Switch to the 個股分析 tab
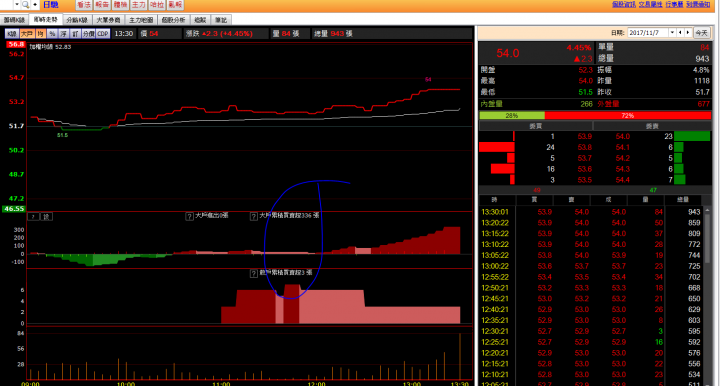 click(173, 20)
